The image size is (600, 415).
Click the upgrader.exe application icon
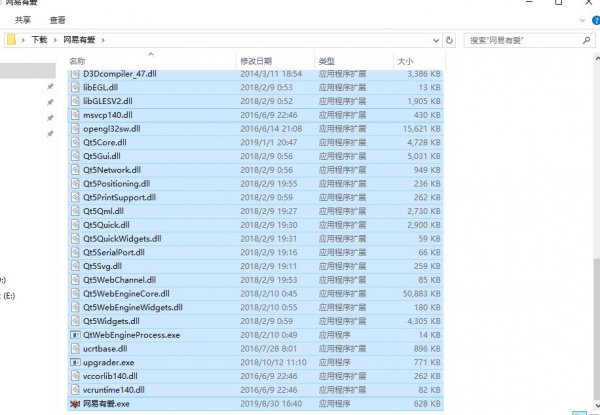point(75,362)
